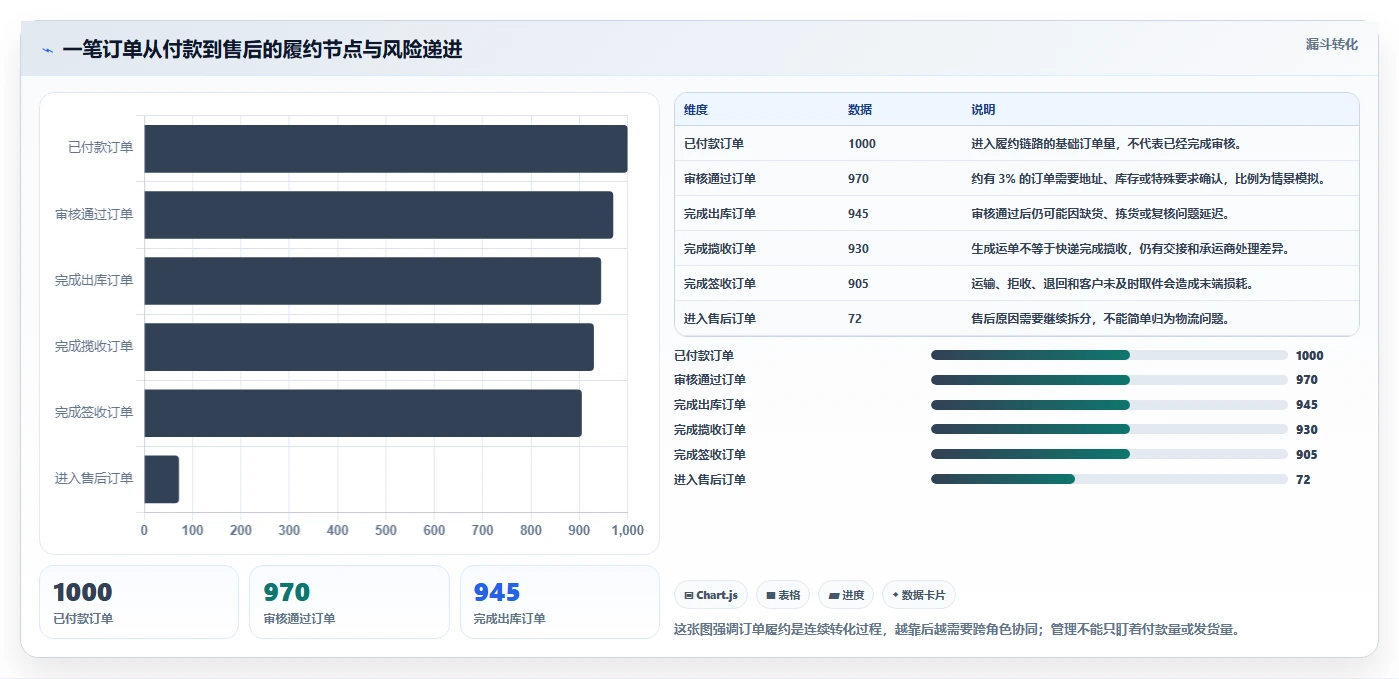Click the table cell 完成签收订单

(720, 284)
